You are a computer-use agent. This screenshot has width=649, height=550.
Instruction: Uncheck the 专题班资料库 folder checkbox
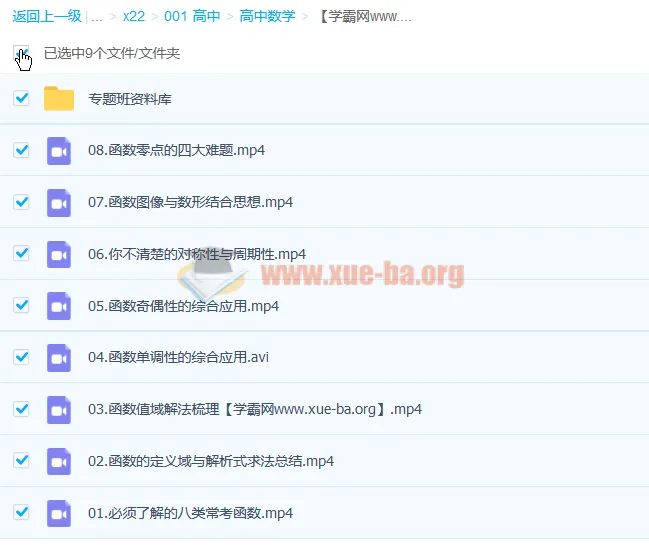pos(21,98)
